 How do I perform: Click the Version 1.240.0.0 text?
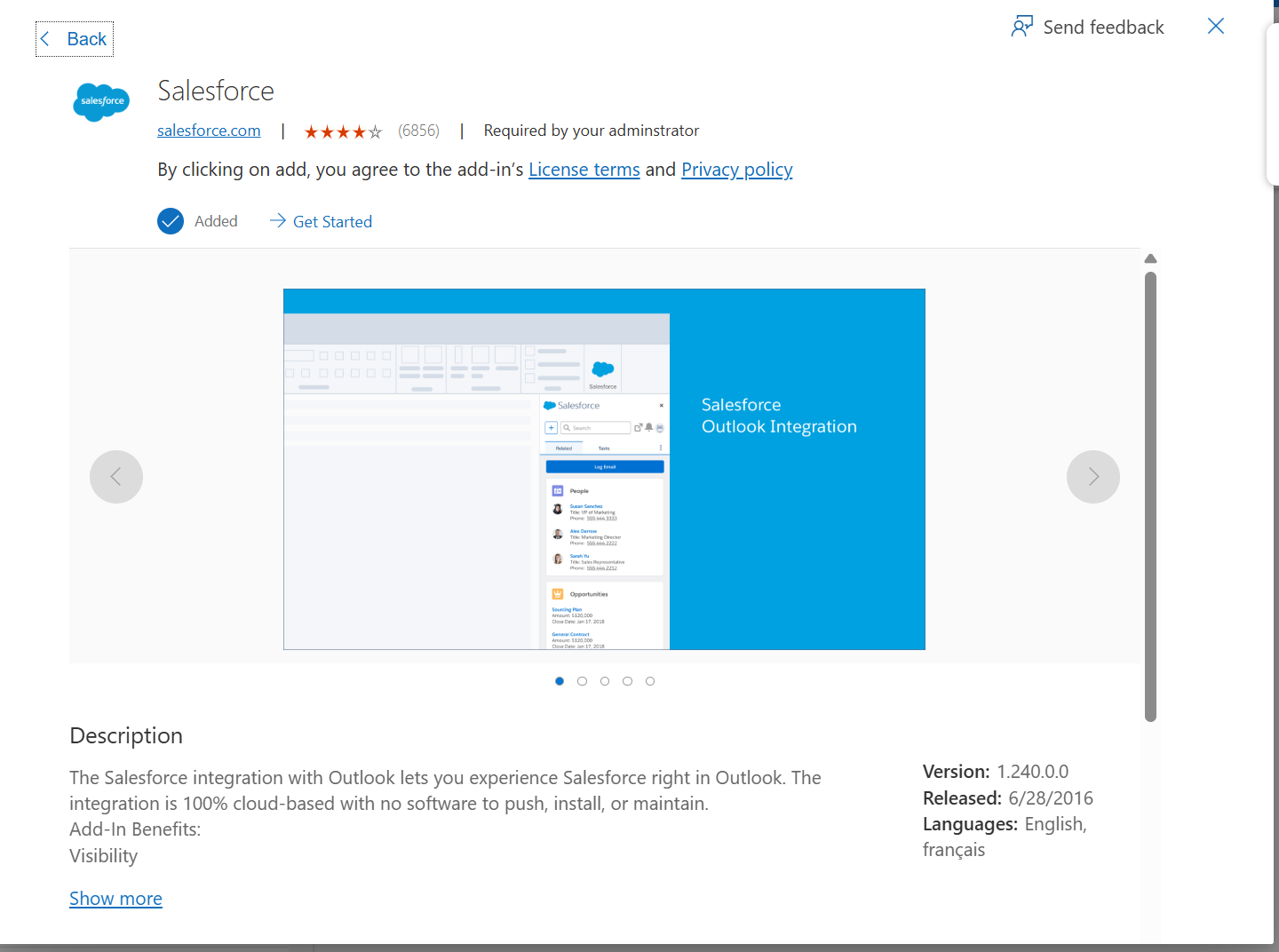tap(996, 772)
